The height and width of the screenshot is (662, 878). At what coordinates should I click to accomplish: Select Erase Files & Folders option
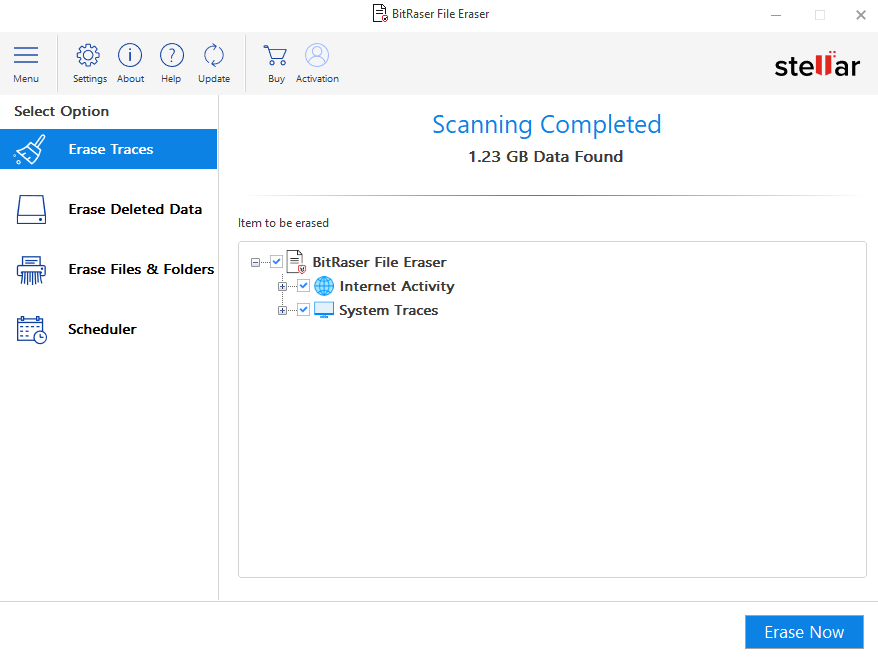[x=109, y=269]
